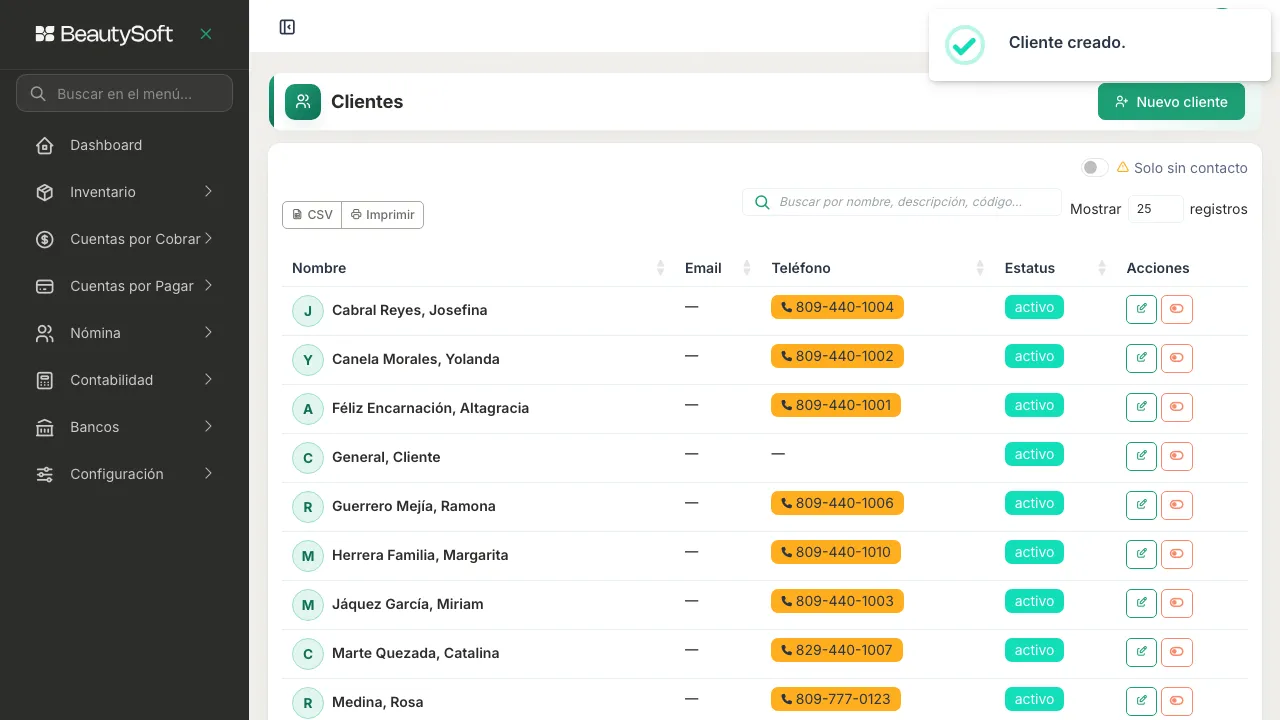This screenshot has width=1280, height=720.
Task: Focus the Buscar en el menú field
Action: (x=124, y=93)
